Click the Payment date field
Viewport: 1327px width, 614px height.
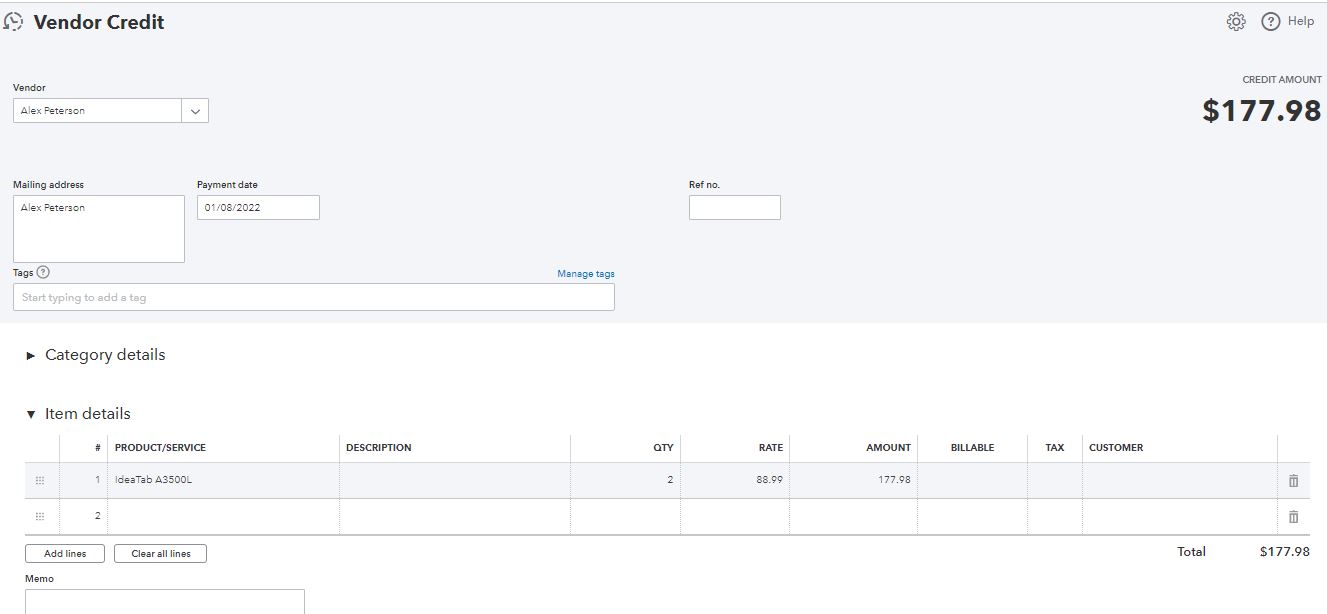258,208
